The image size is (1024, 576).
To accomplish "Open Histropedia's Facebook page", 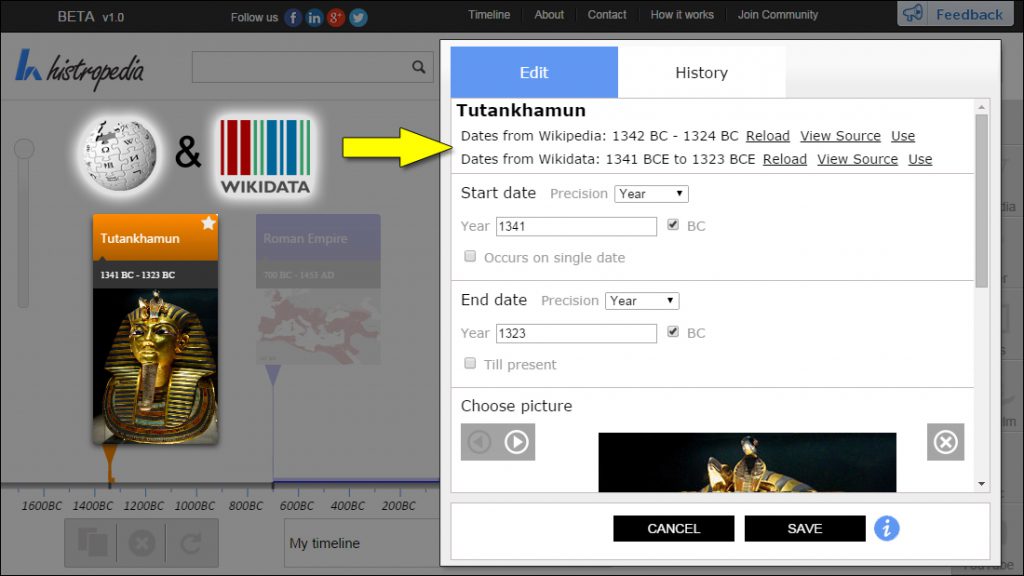I will click(291, 17).
